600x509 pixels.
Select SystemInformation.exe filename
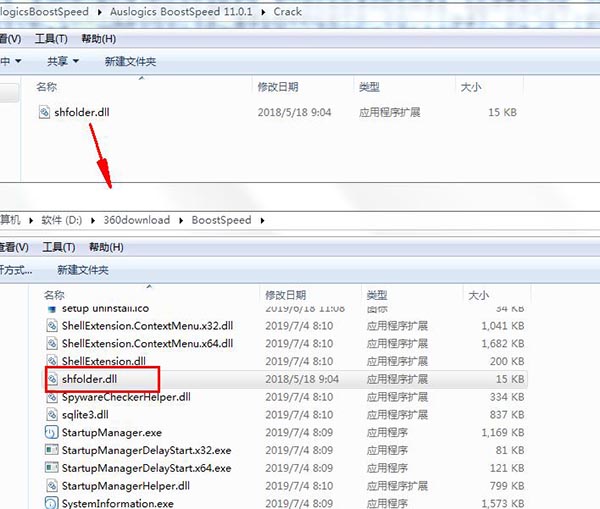pos(118,503)
